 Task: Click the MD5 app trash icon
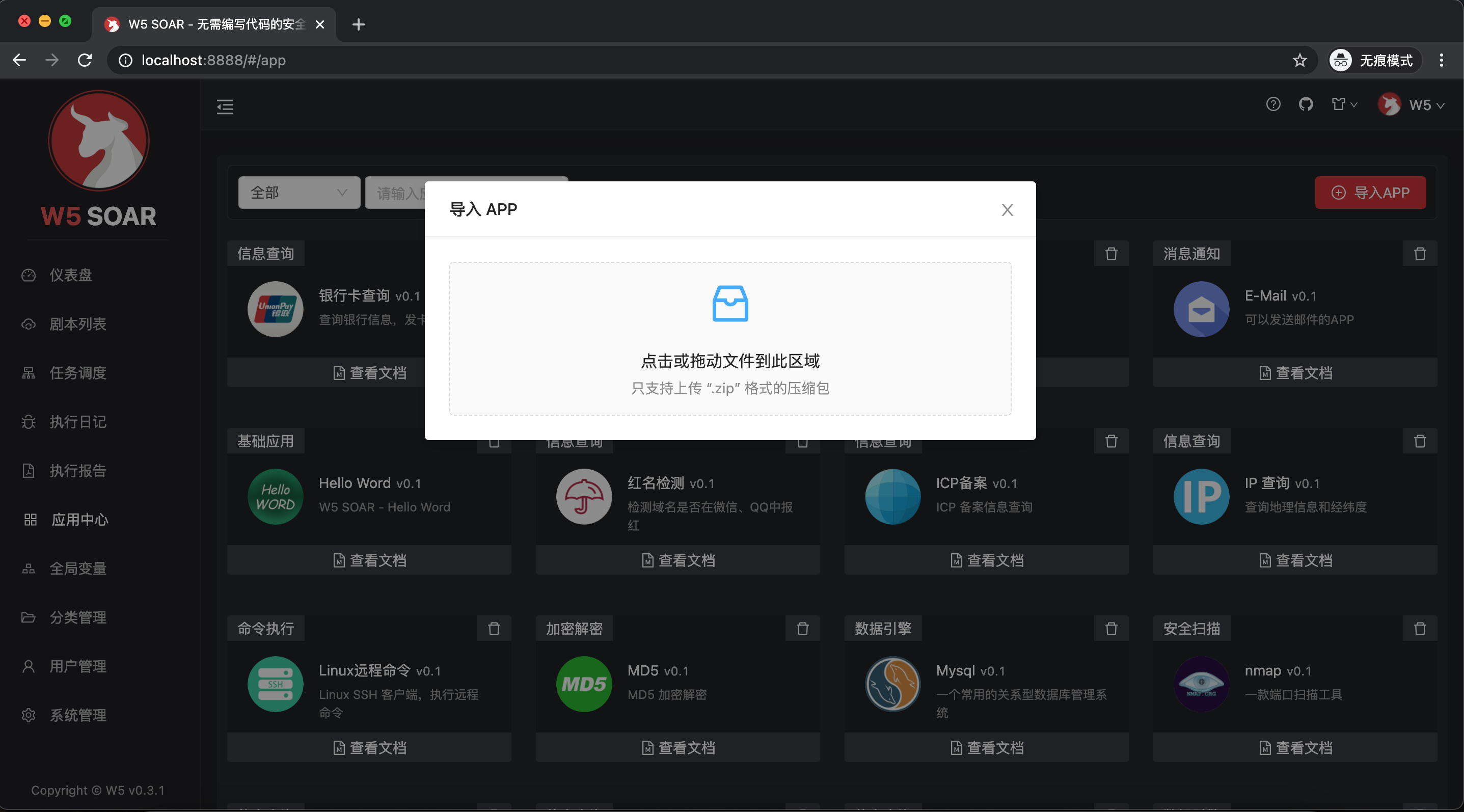802,629
